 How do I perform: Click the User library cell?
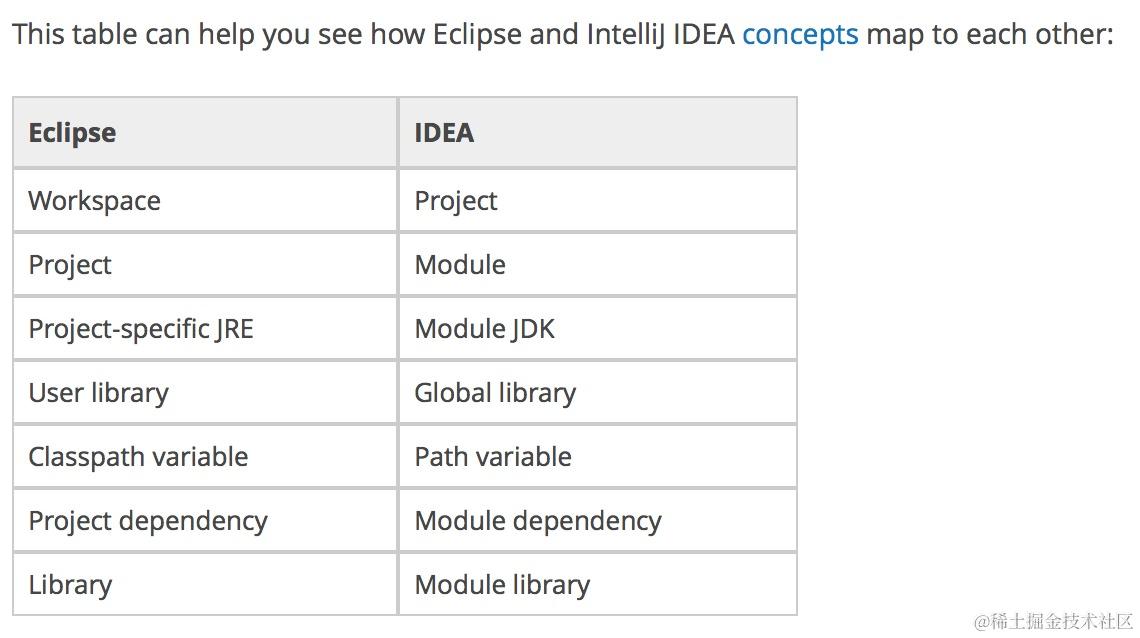point(205,392)
